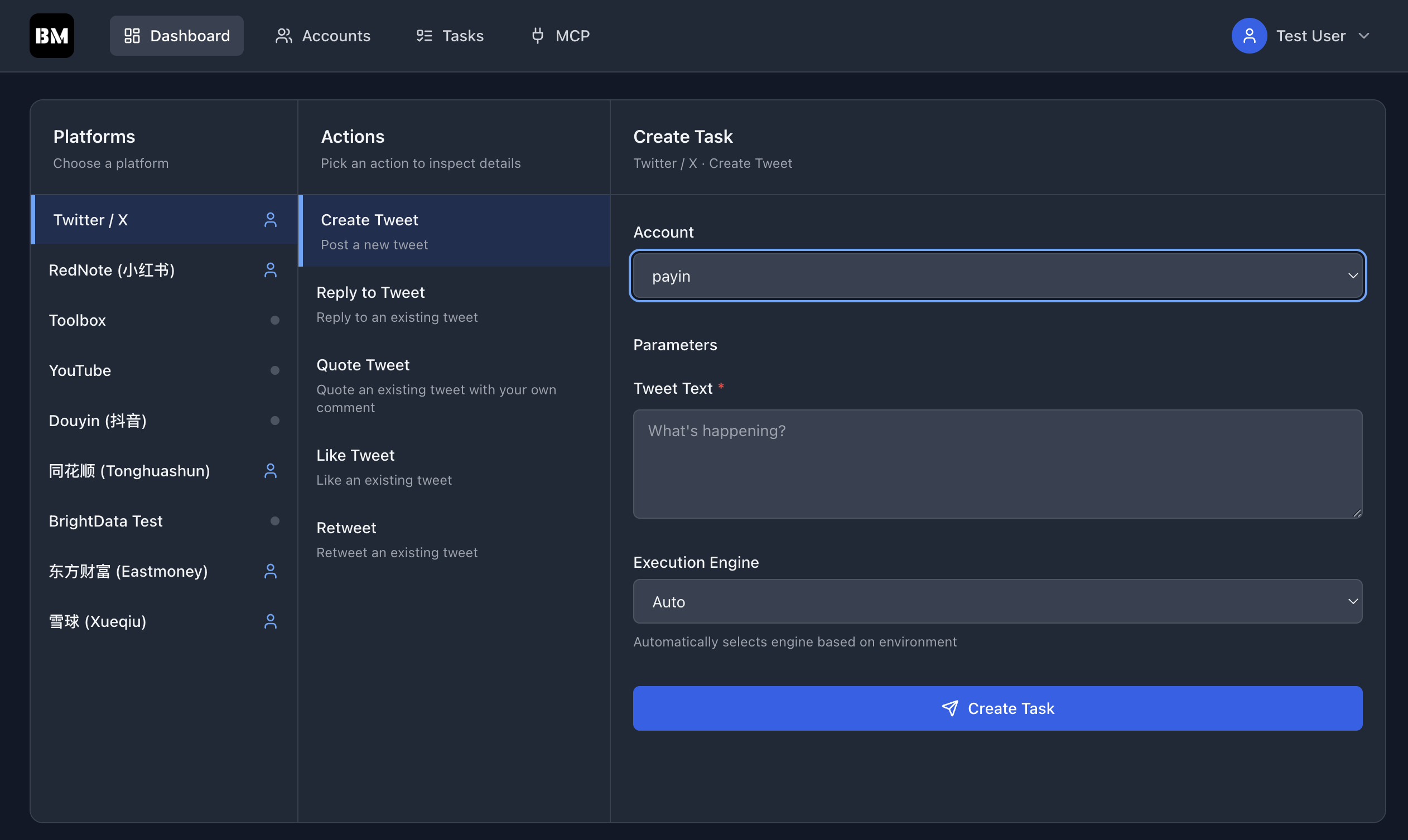Screen dimensions: 1408x840
Task: Click the account icon beside Tonghuashun
Action: tap(271, 471)
